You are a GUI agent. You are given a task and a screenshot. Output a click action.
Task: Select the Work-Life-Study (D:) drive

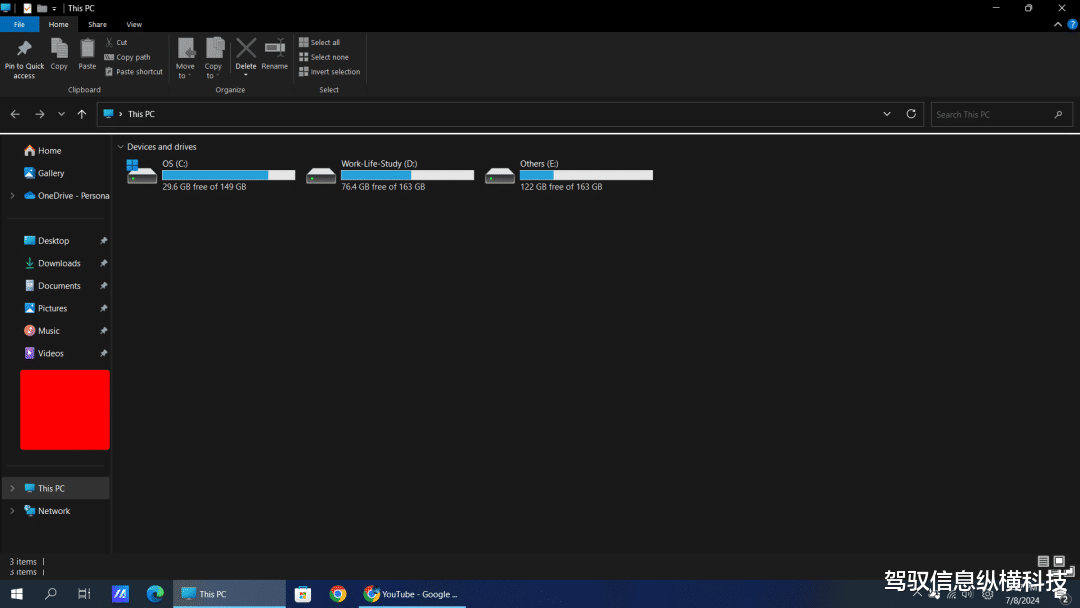click(x=390, y=175)
